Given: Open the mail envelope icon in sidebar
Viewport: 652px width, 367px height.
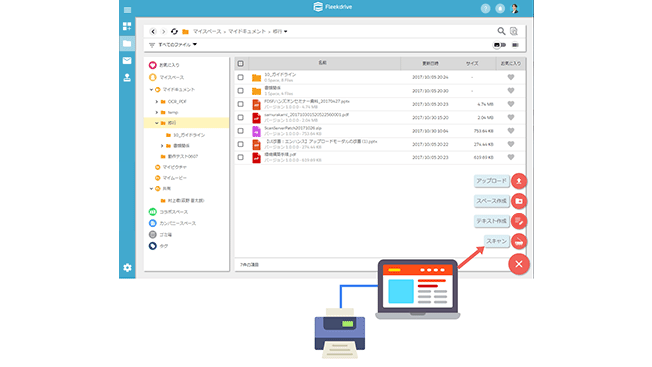Looking at the screenshot, I should (x=127, y=60).
